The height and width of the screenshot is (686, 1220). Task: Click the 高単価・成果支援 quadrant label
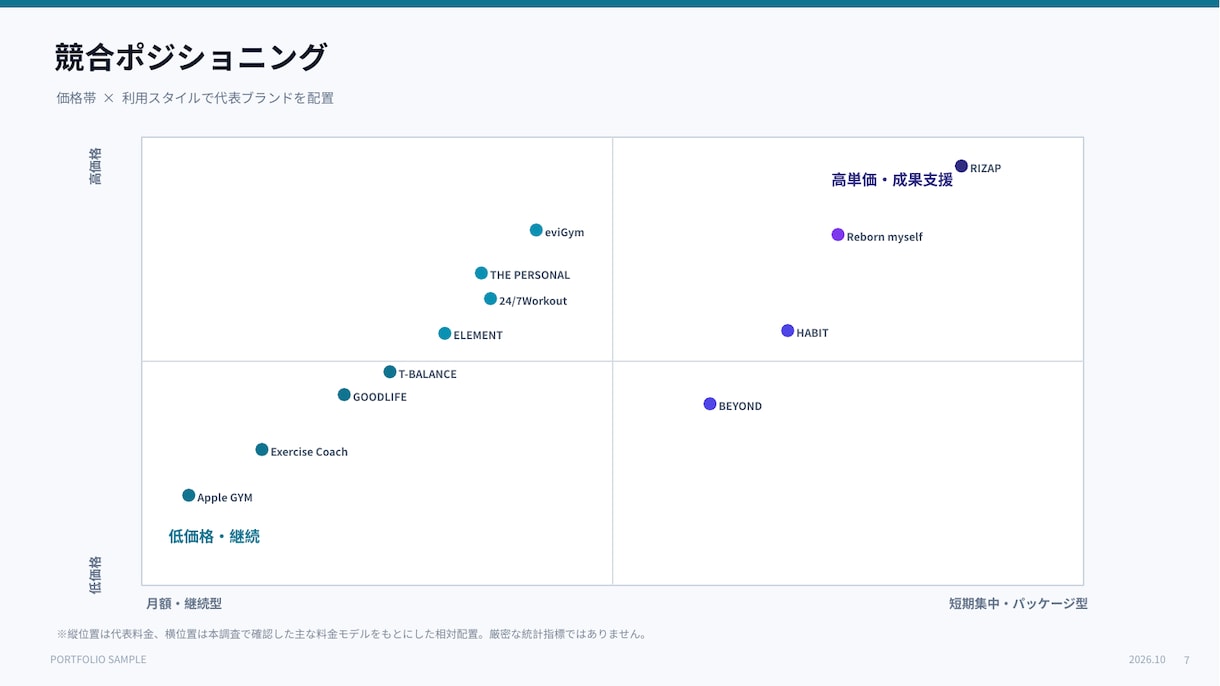892,180
